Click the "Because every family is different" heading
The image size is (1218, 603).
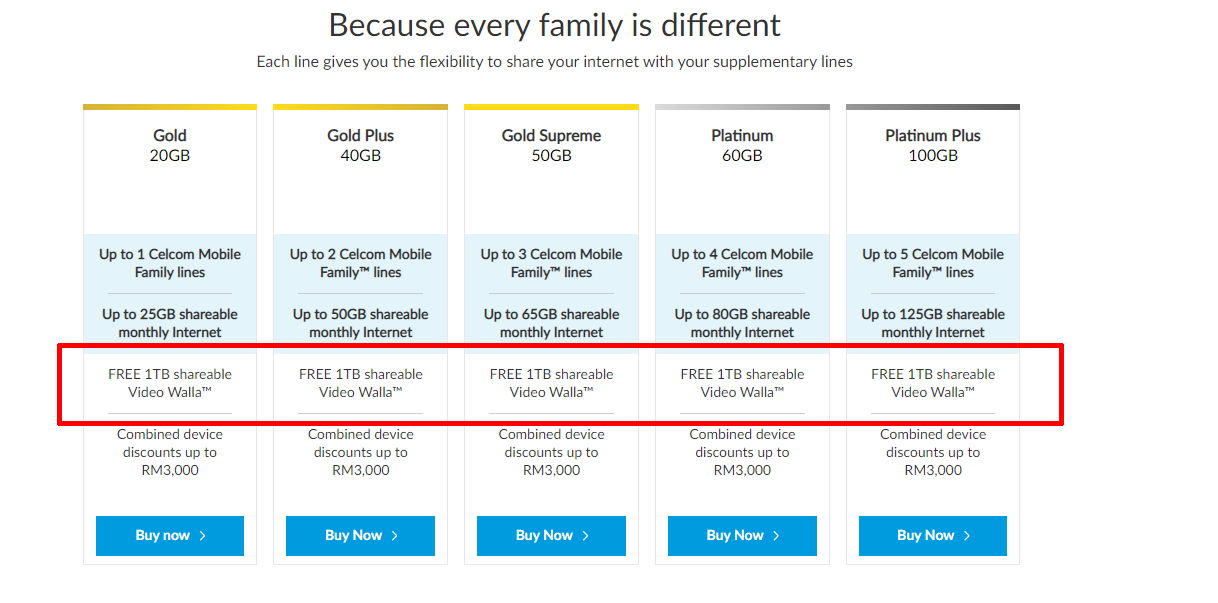click(555, 25)
